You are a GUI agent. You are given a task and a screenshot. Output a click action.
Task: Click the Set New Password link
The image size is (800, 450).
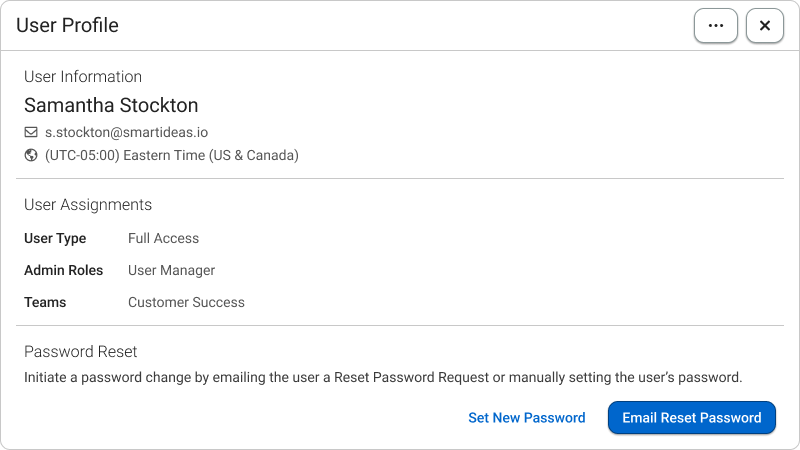click(527, 418)
